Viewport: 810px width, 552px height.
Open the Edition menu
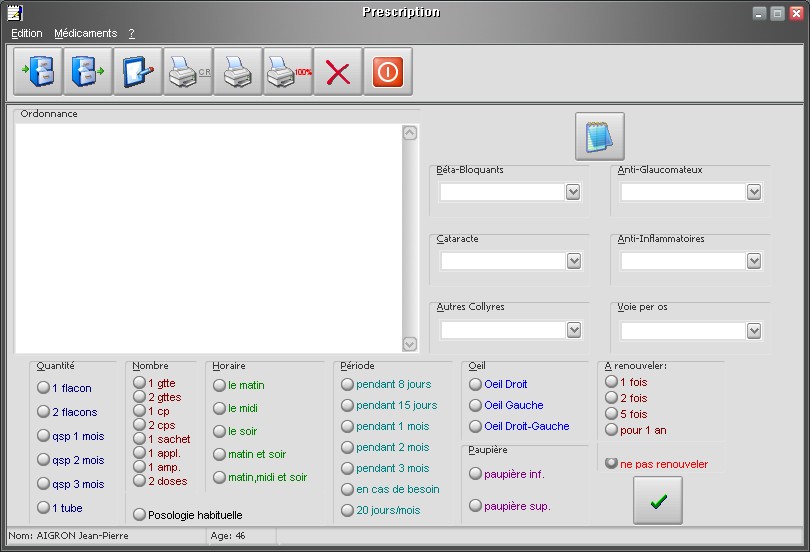(x=27, y=33)
